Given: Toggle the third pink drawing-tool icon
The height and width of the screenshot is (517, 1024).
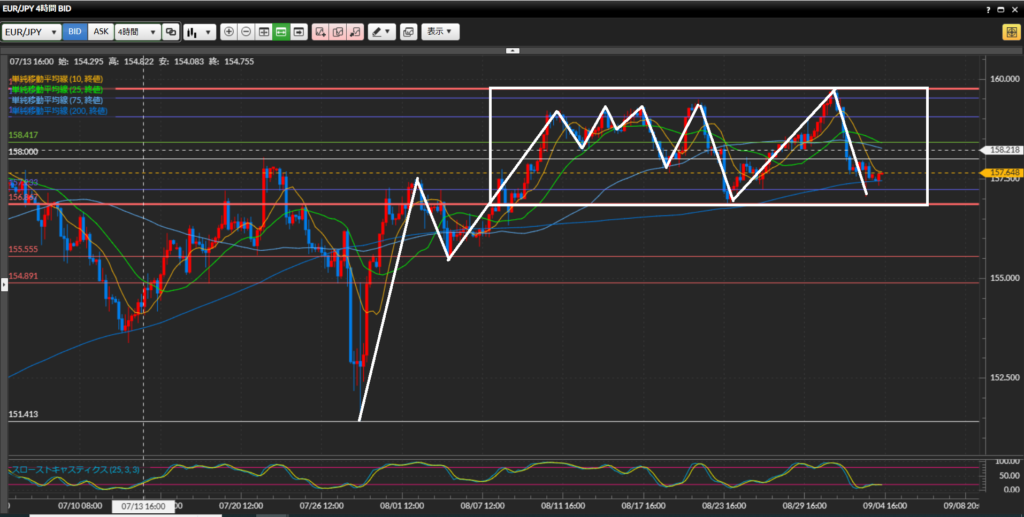Looking at the screenshot, I should (355, 32).
